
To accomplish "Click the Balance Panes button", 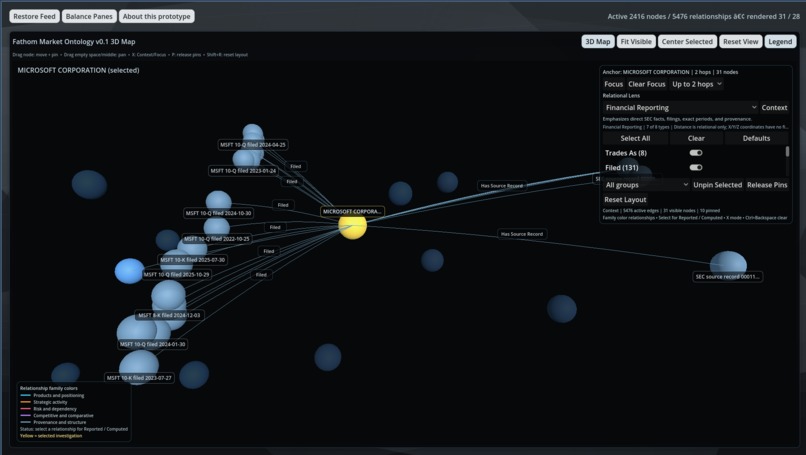I will (x=89, y=16).
